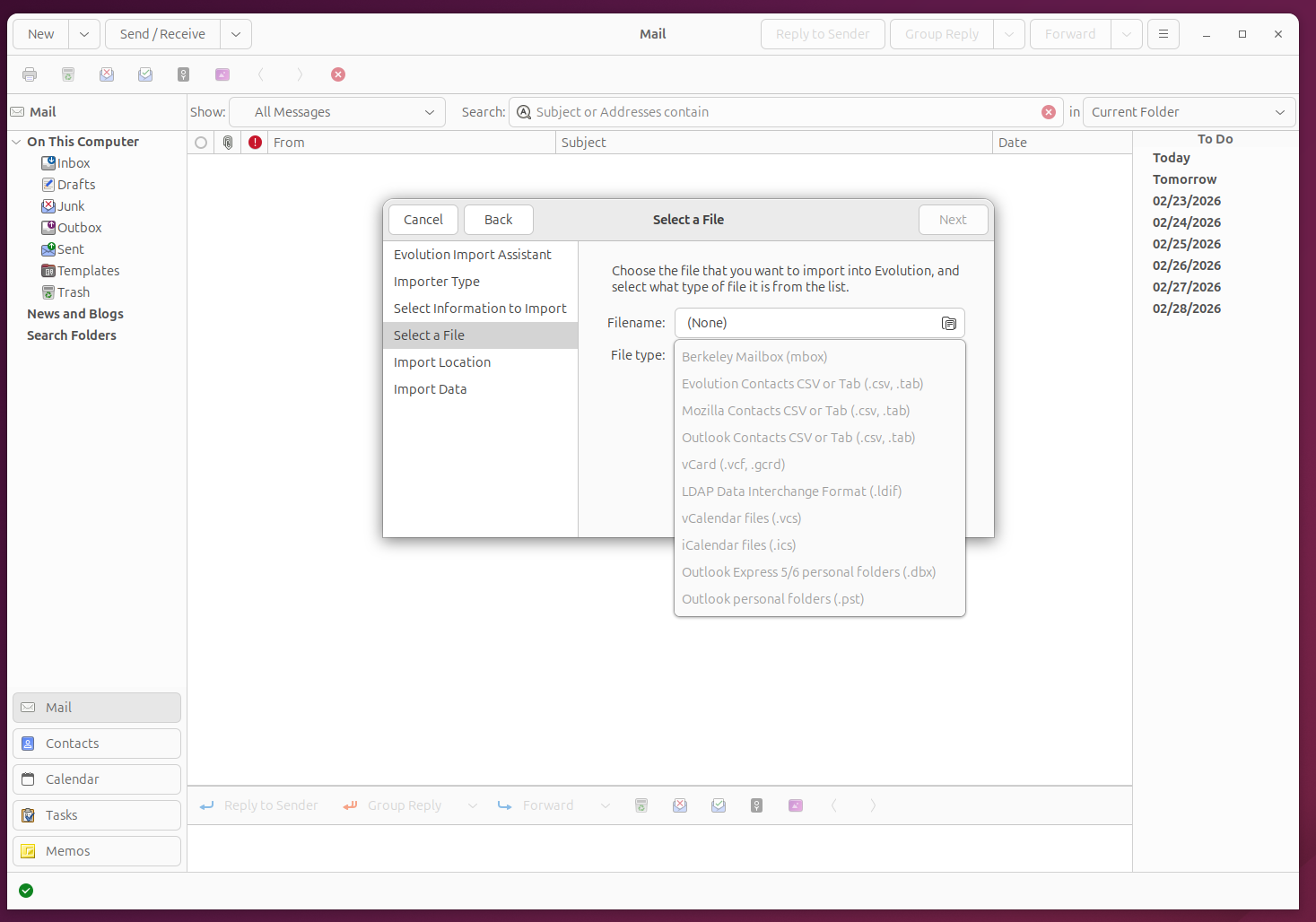This screenshot has width=1316, height=922.
Task: Open preview pane Forward dropdown arrow
Action: tap(606, 805)
